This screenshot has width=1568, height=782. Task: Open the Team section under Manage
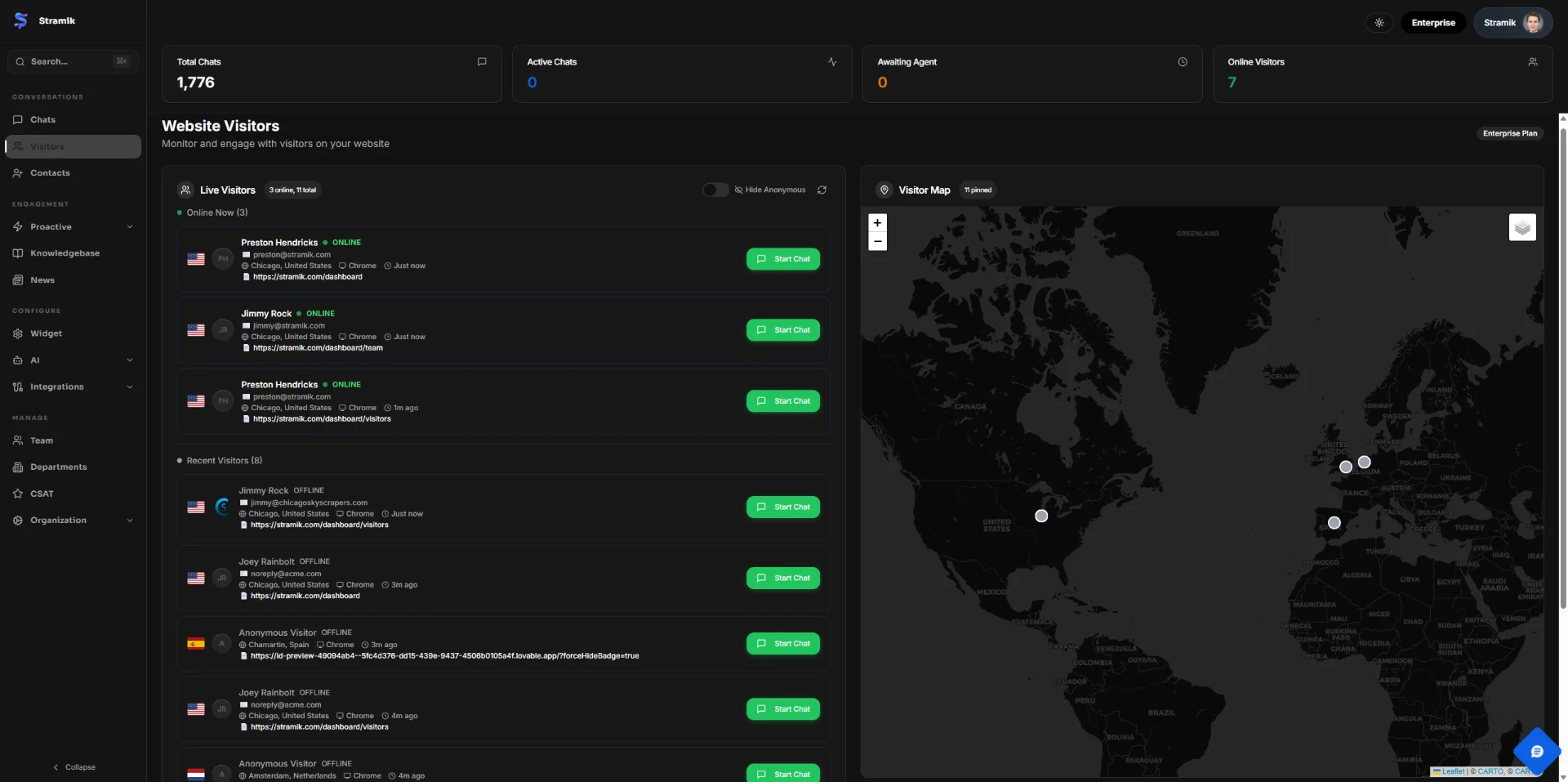[x=41, y=440]
